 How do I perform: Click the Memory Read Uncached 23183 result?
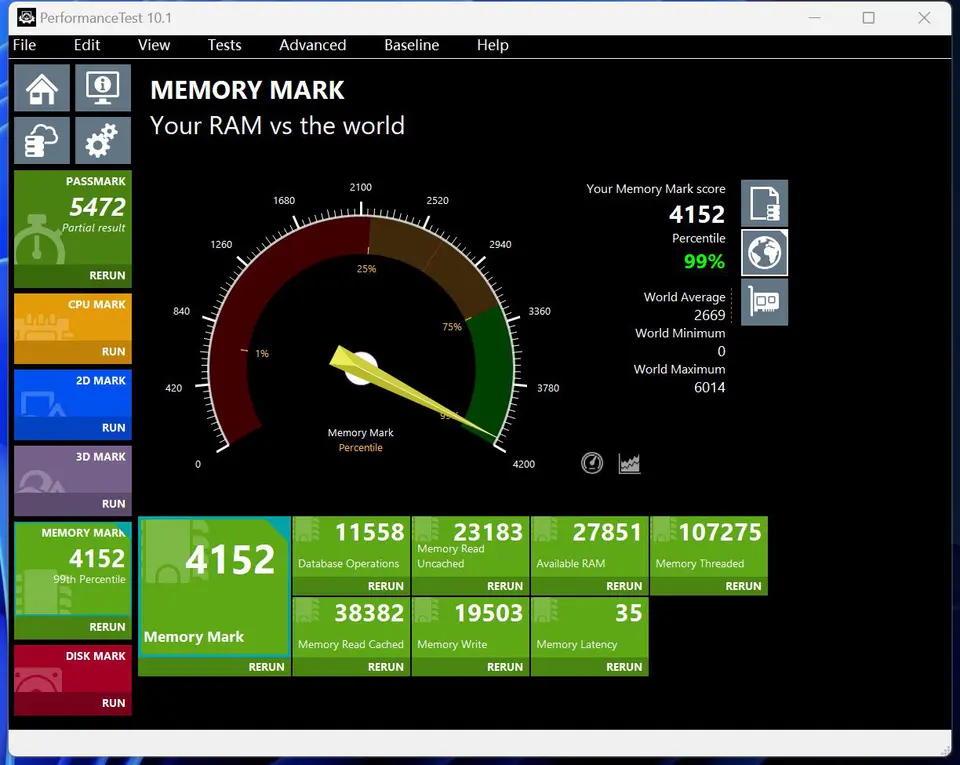[x=470, y=547]
